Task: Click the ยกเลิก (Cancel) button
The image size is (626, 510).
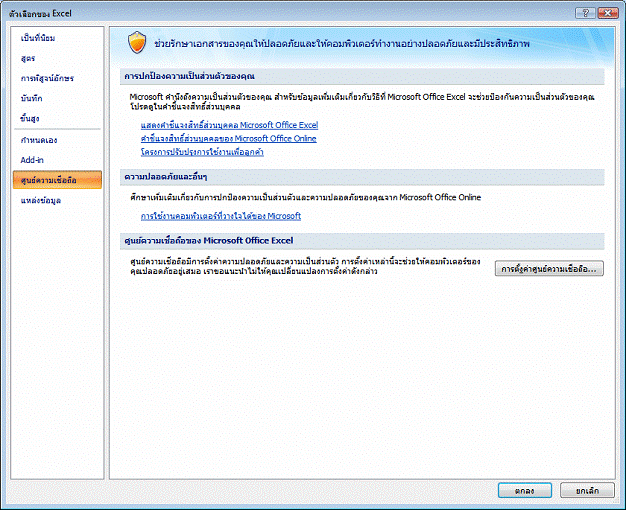Action: click(x=587, y=490)
